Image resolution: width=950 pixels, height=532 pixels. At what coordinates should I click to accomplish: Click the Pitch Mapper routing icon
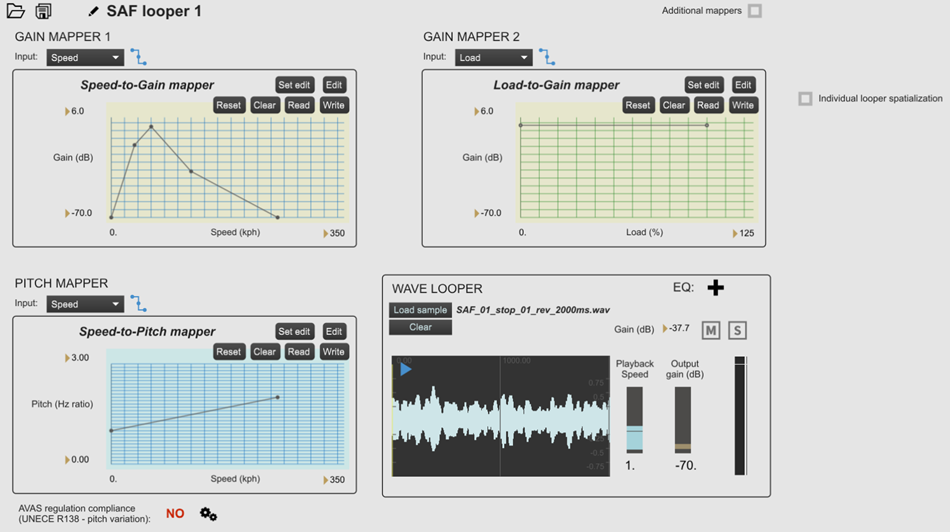(x=139, y=304)
